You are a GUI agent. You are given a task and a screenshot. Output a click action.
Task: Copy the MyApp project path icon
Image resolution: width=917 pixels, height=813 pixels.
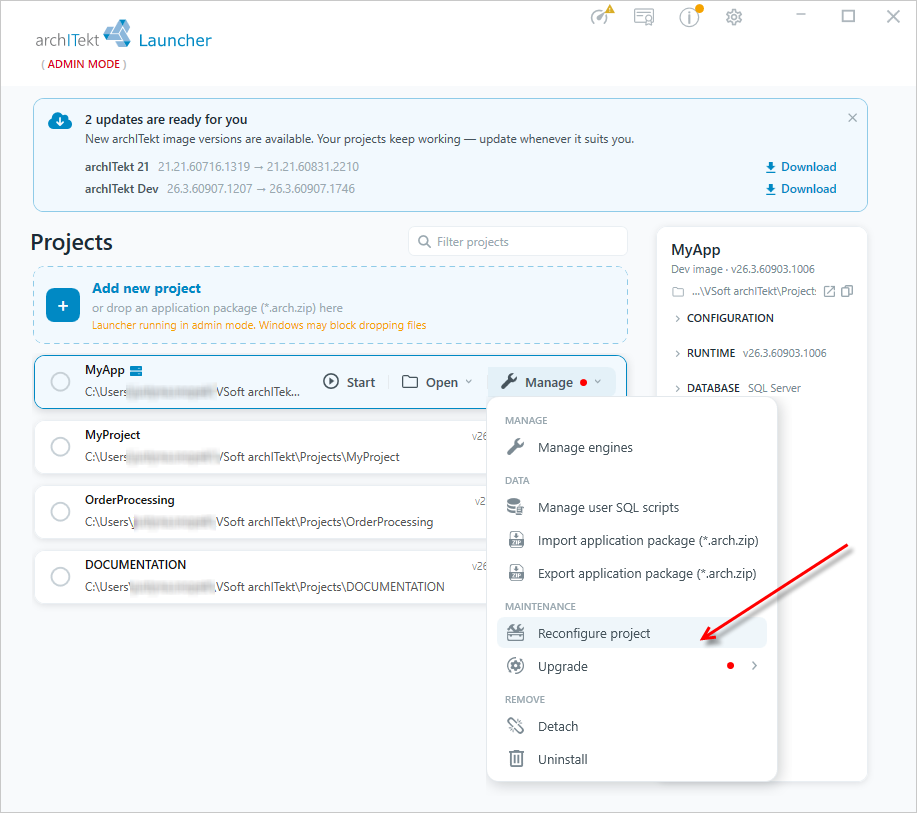847,291
